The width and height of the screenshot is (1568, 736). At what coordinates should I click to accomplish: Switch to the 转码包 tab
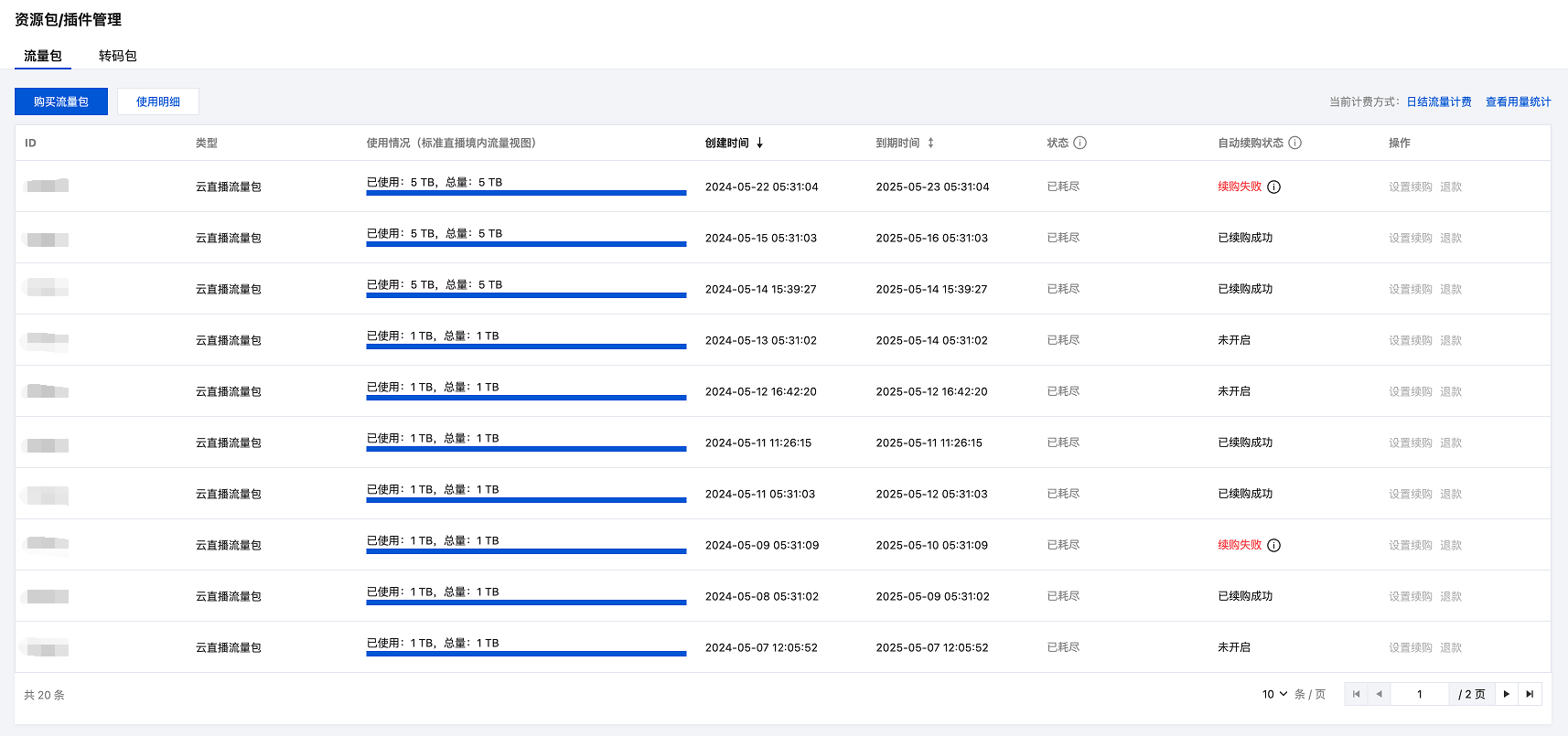click(x=117, y=56)
